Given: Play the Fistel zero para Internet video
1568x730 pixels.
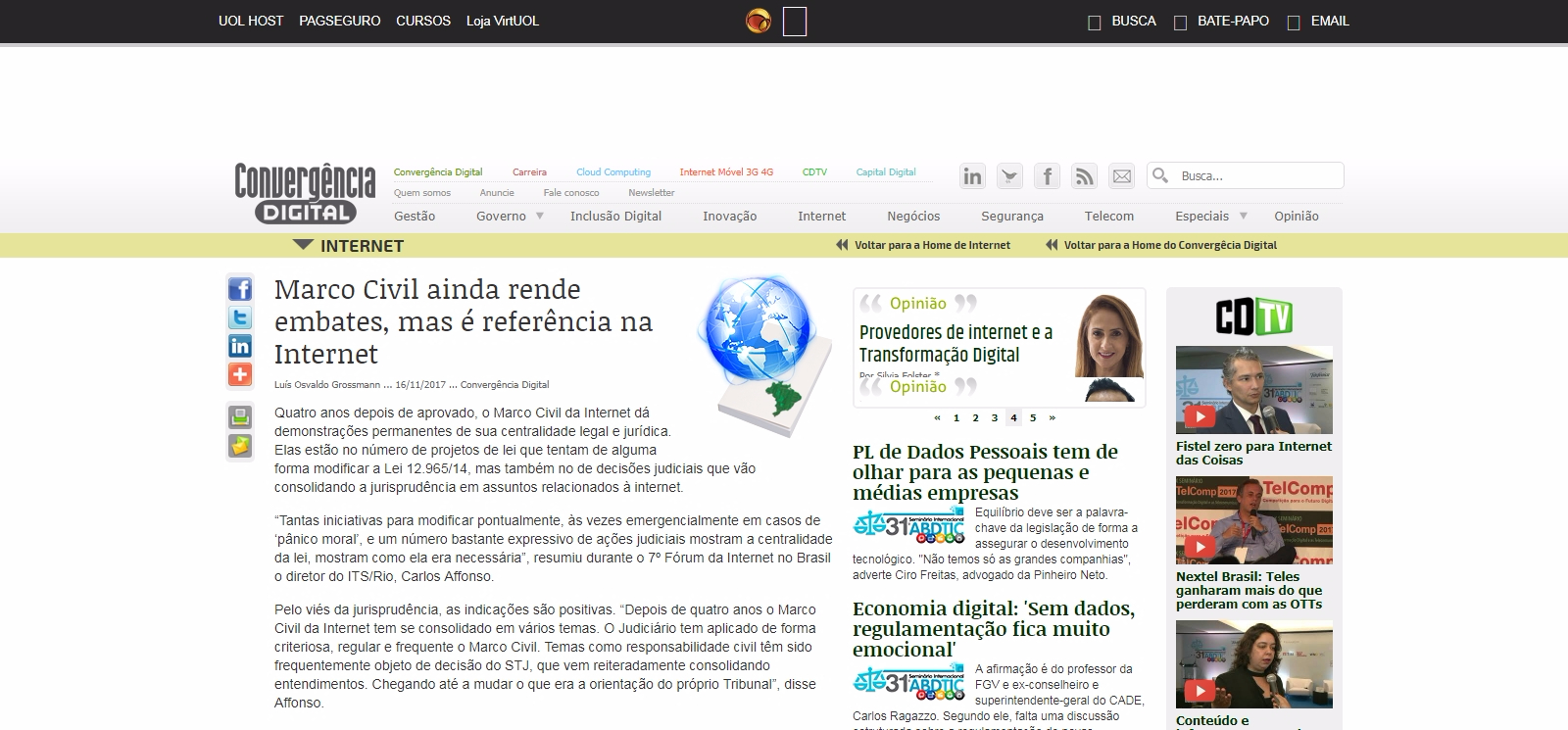Looking at the screenshot, I should [x=1254, y=390].
